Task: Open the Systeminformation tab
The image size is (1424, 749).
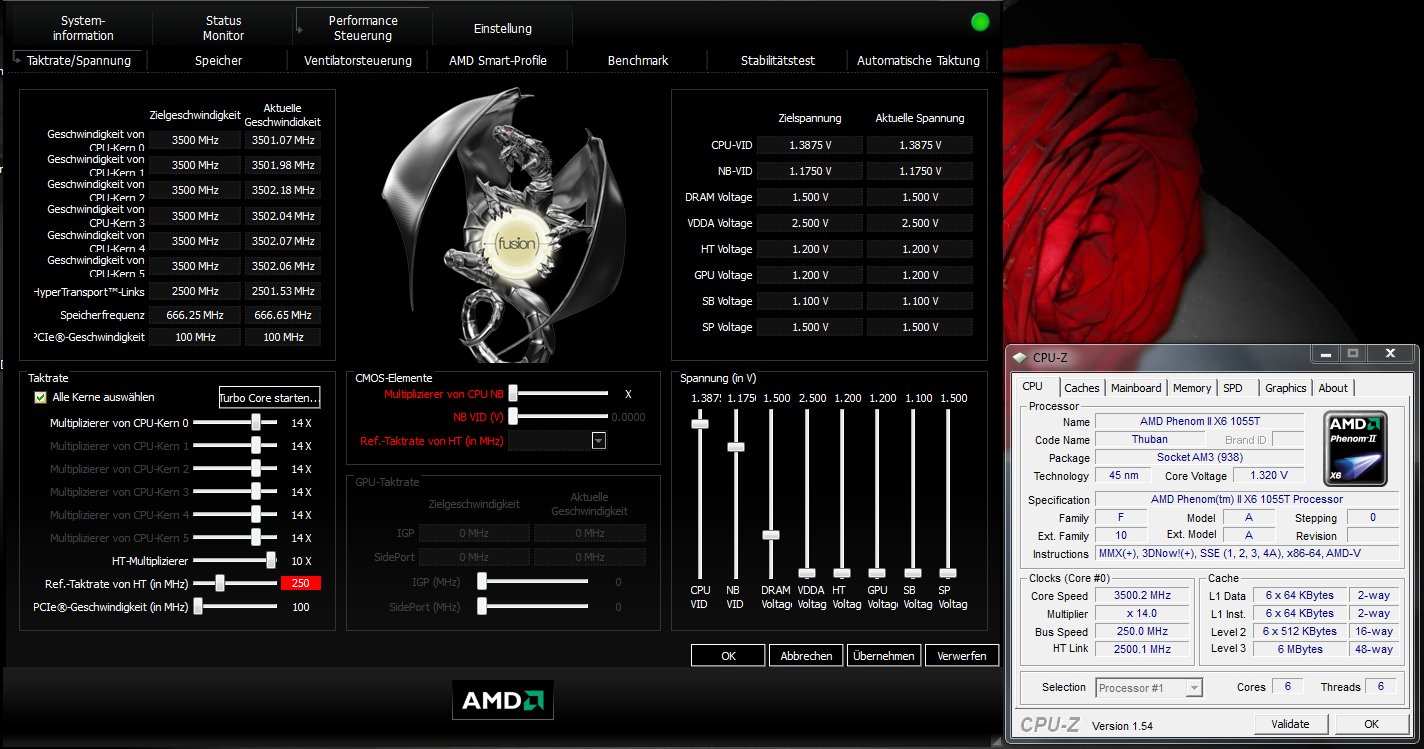Action: [x=83, y=28]
